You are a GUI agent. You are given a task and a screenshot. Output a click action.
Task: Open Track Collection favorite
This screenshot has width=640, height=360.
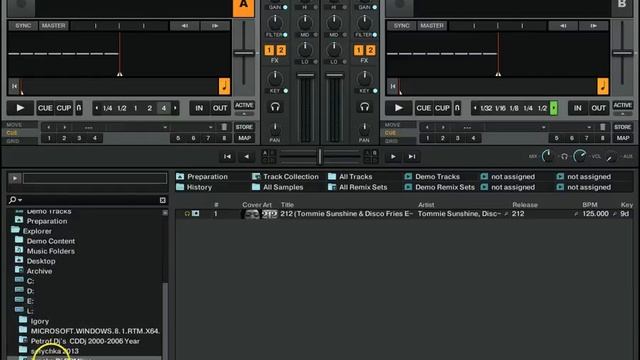285,176
